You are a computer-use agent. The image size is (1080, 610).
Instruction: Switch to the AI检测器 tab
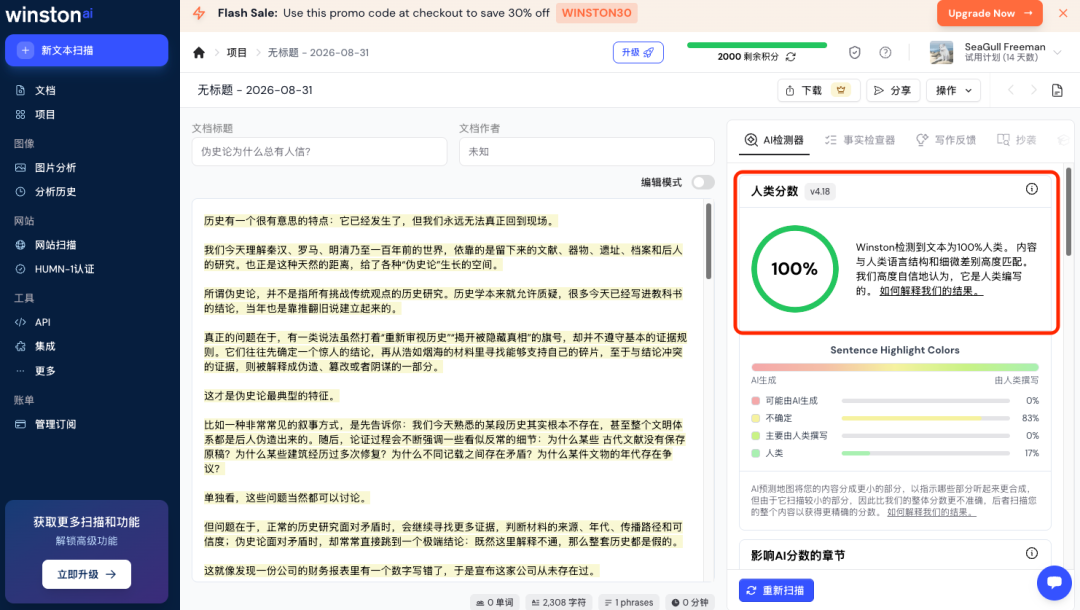[773, 140]
